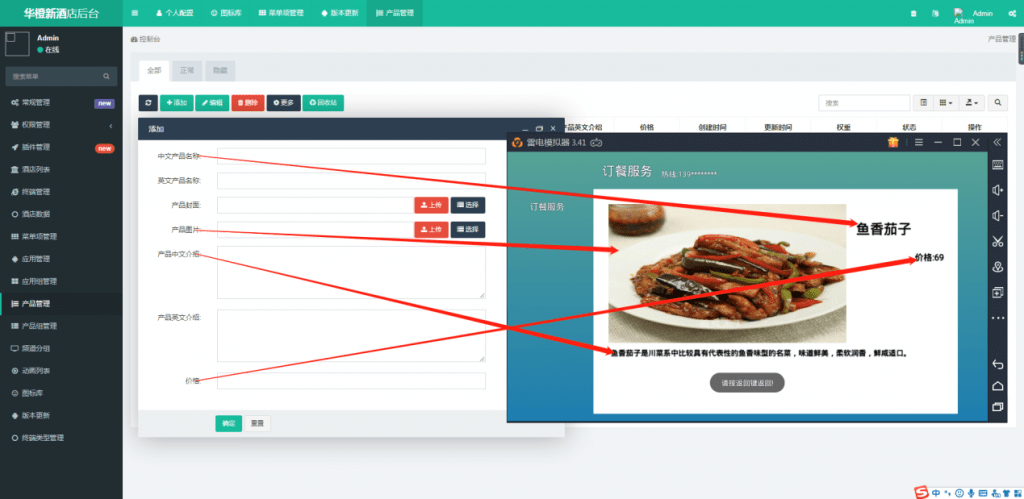Click the search magnifier button beside table
Viewport: 1024px width, 499px height.
tap(997, 102)
